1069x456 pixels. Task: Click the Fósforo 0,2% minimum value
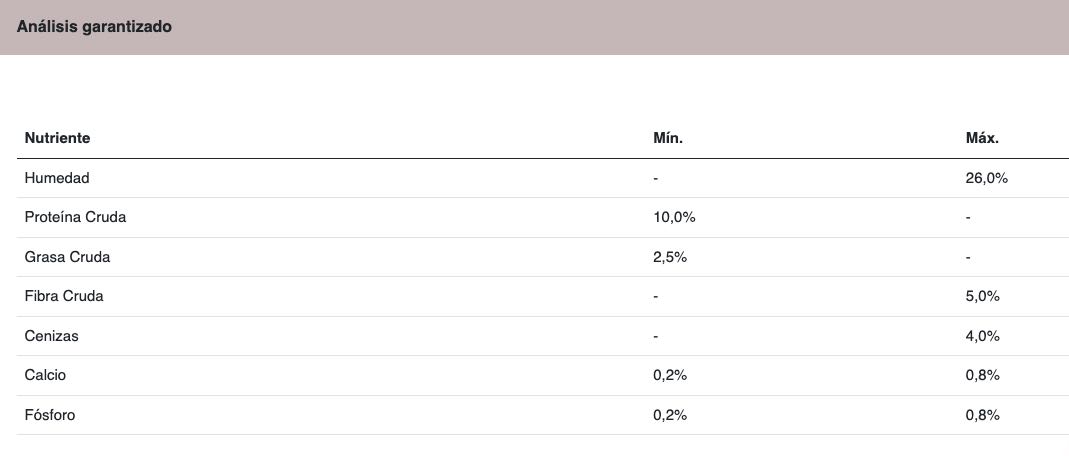[x=670, y=415]
